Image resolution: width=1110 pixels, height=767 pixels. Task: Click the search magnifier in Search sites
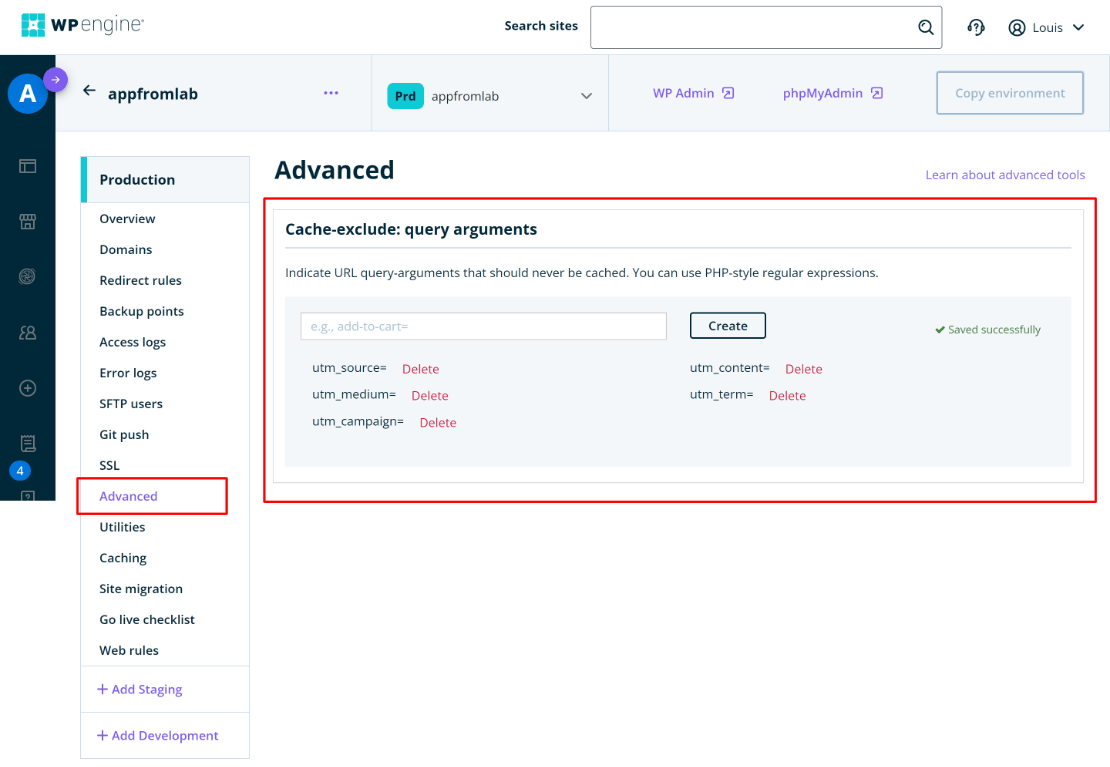(x=925, y=27)
